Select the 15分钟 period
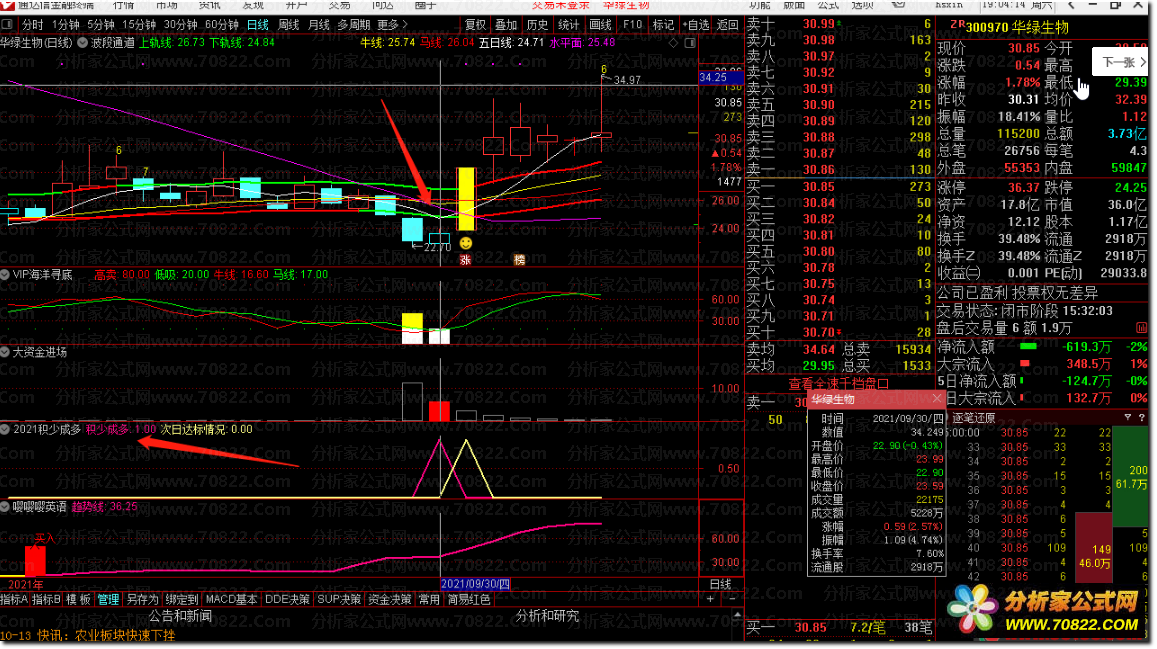 coord(139,24)
